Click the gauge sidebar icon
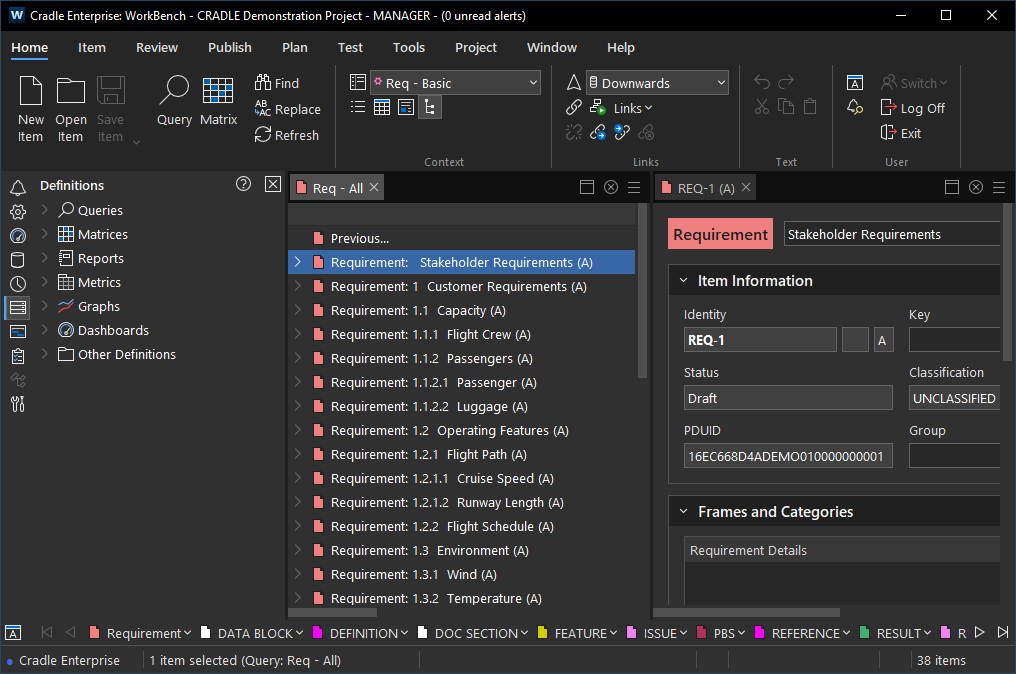1016x674 pixels. pyautogui.click(x=18, y=236)
